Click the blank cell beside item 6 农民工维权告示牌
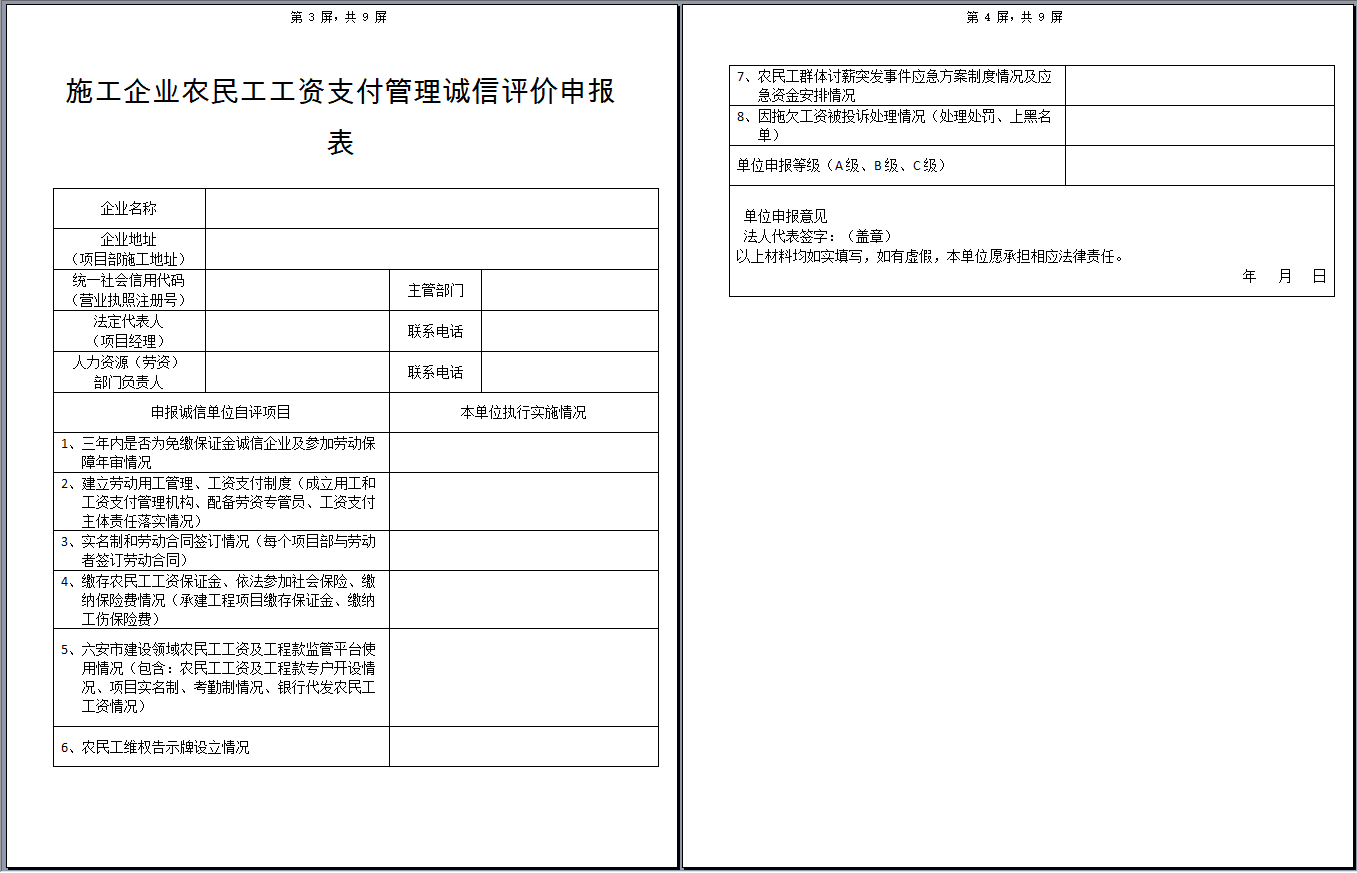The height and width of the screenshot is (873, 1357). click(x=524, y=747)
